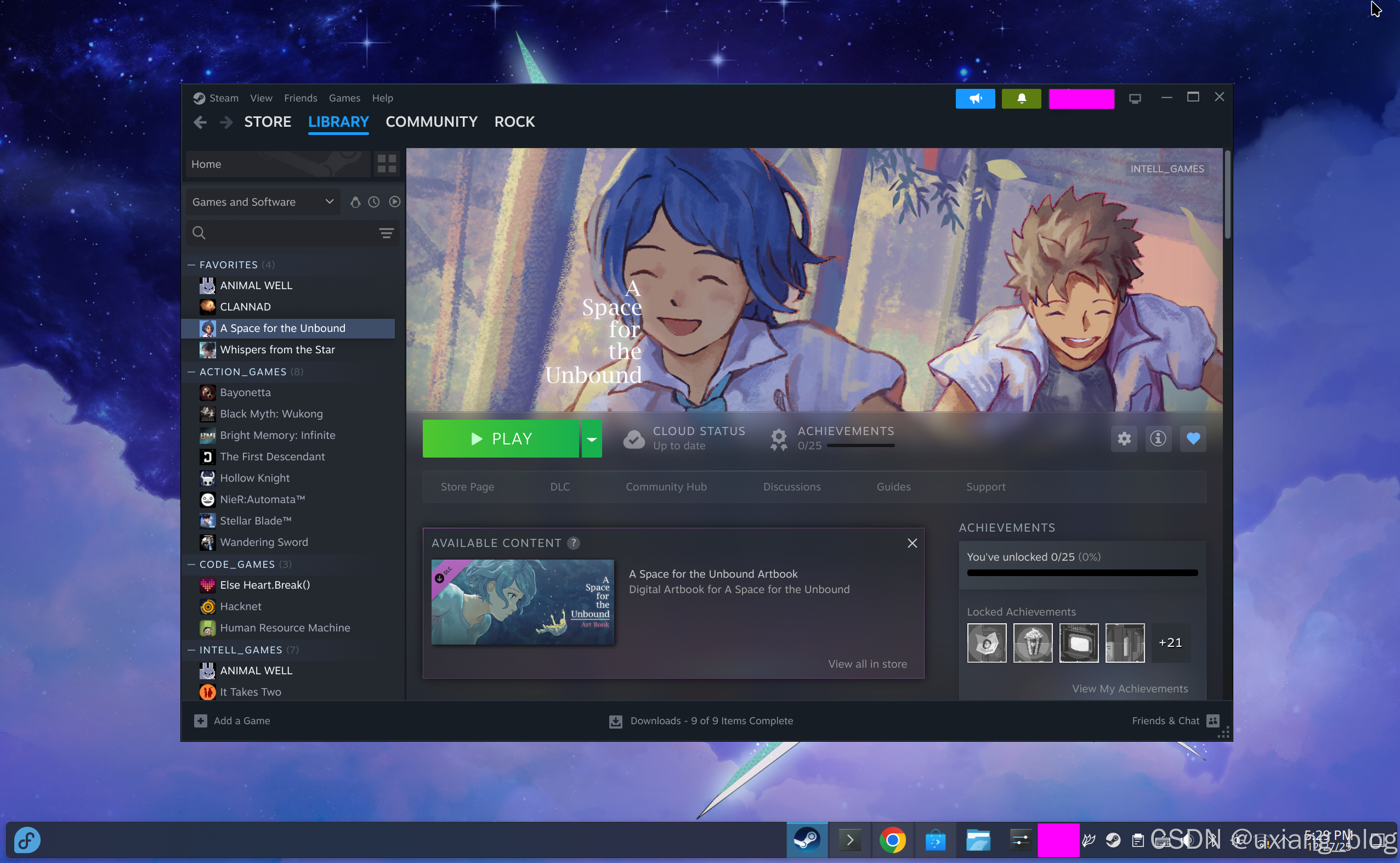
Task: Open game settings gear icon
Action: click(x=1124, y=438)
